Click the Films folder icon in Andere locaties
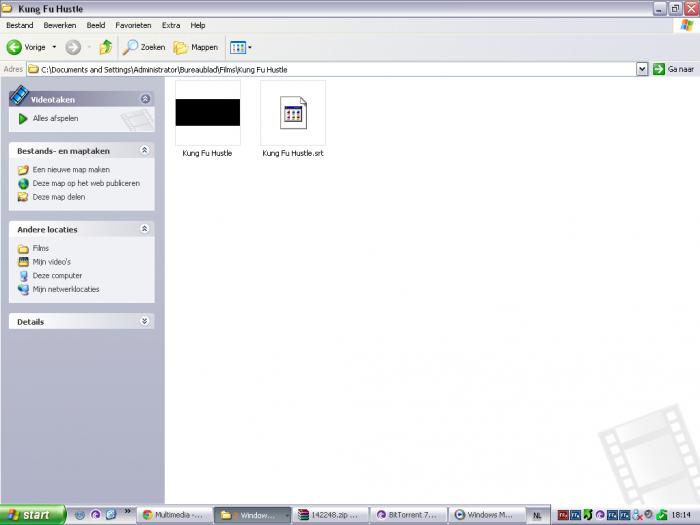The width and height of the screenshot is (700, 525). click(23, 249)
